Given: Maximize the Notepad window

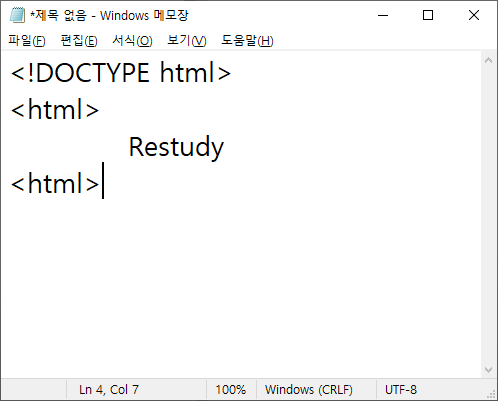Looking at the screenshot, I should point(428,15).
